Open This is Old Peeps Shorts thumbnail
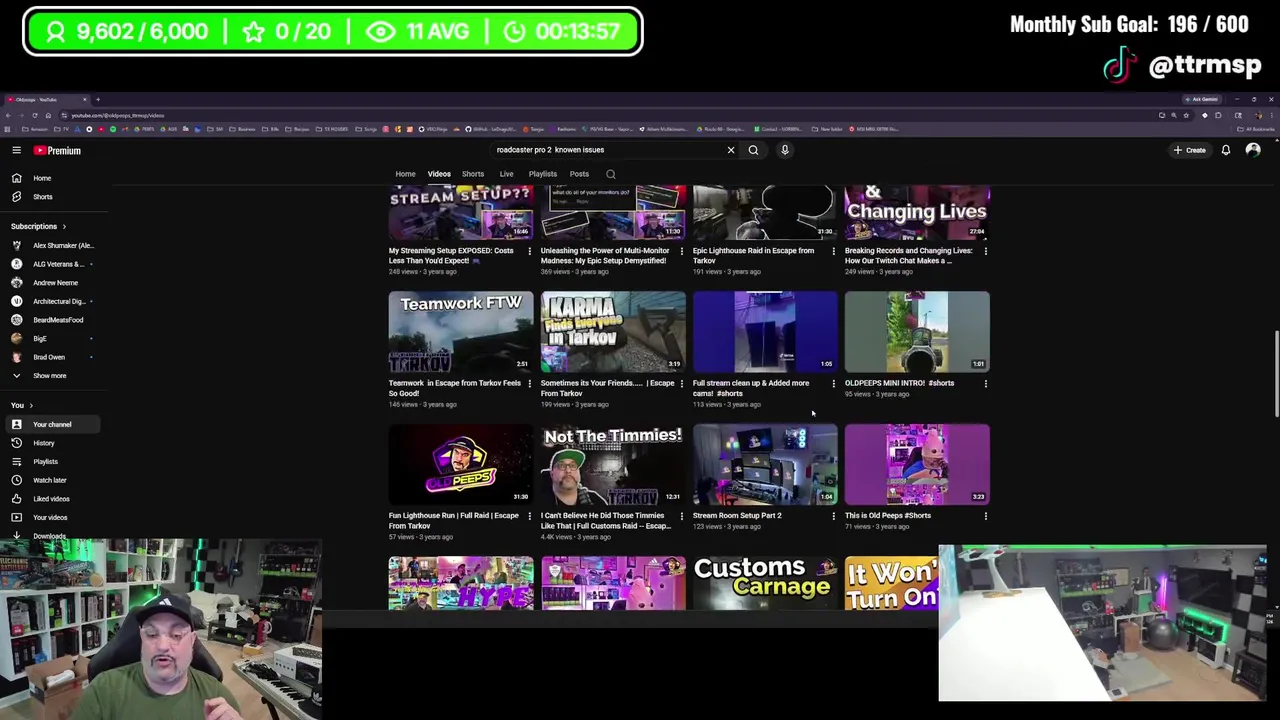Image resolution: width=1280 pixels, height=720 pixels. (917, 464)
